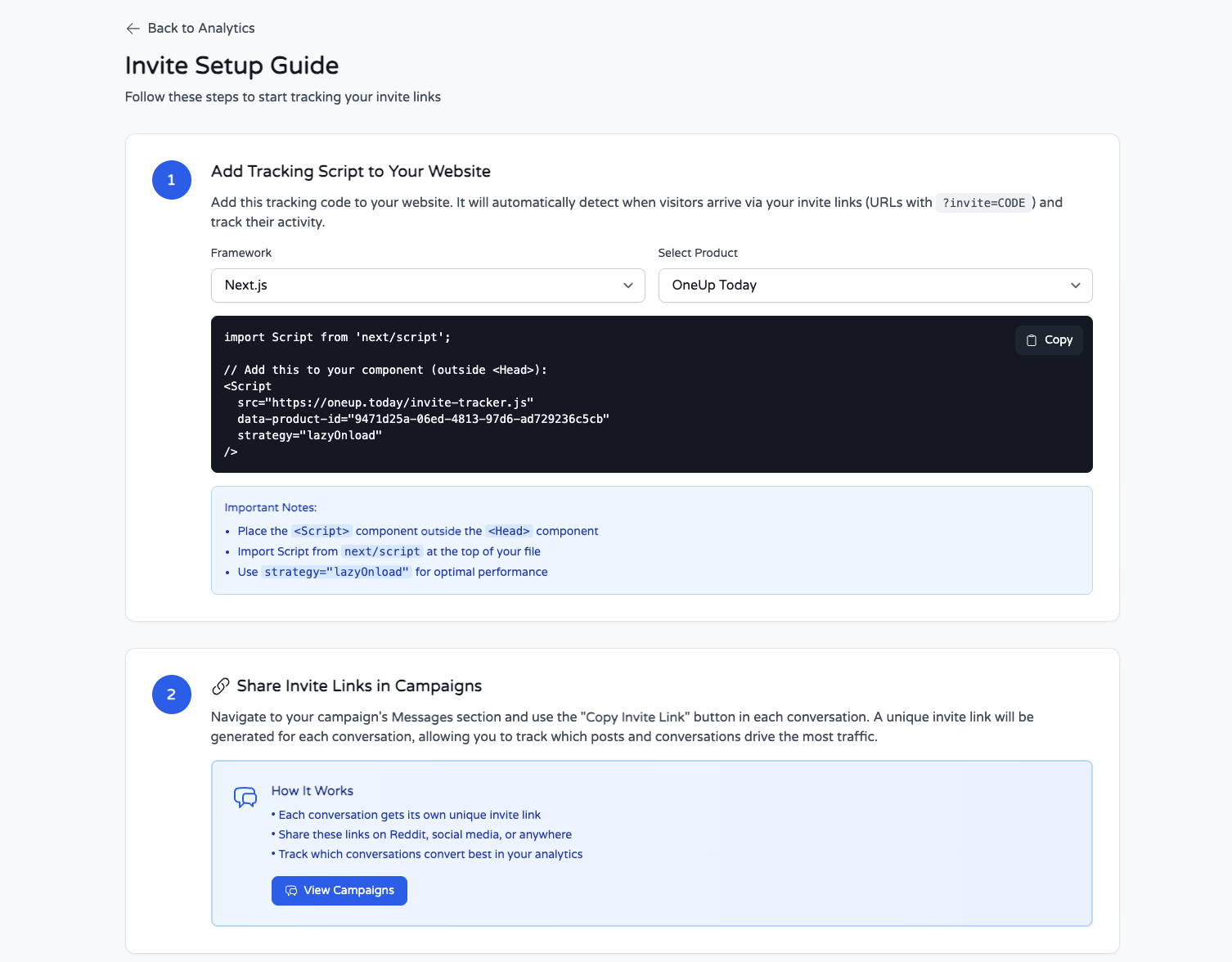
Task: Click the step 1 circle badge
Action: 171,179
